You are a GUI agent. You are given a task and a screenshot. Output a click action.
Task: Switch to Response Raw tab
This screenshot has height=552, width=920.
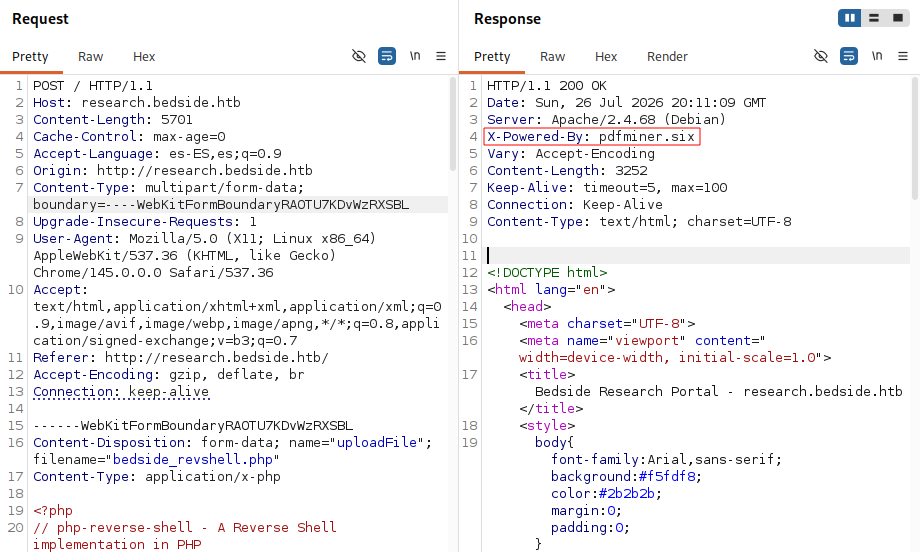(x=552, y=57)
